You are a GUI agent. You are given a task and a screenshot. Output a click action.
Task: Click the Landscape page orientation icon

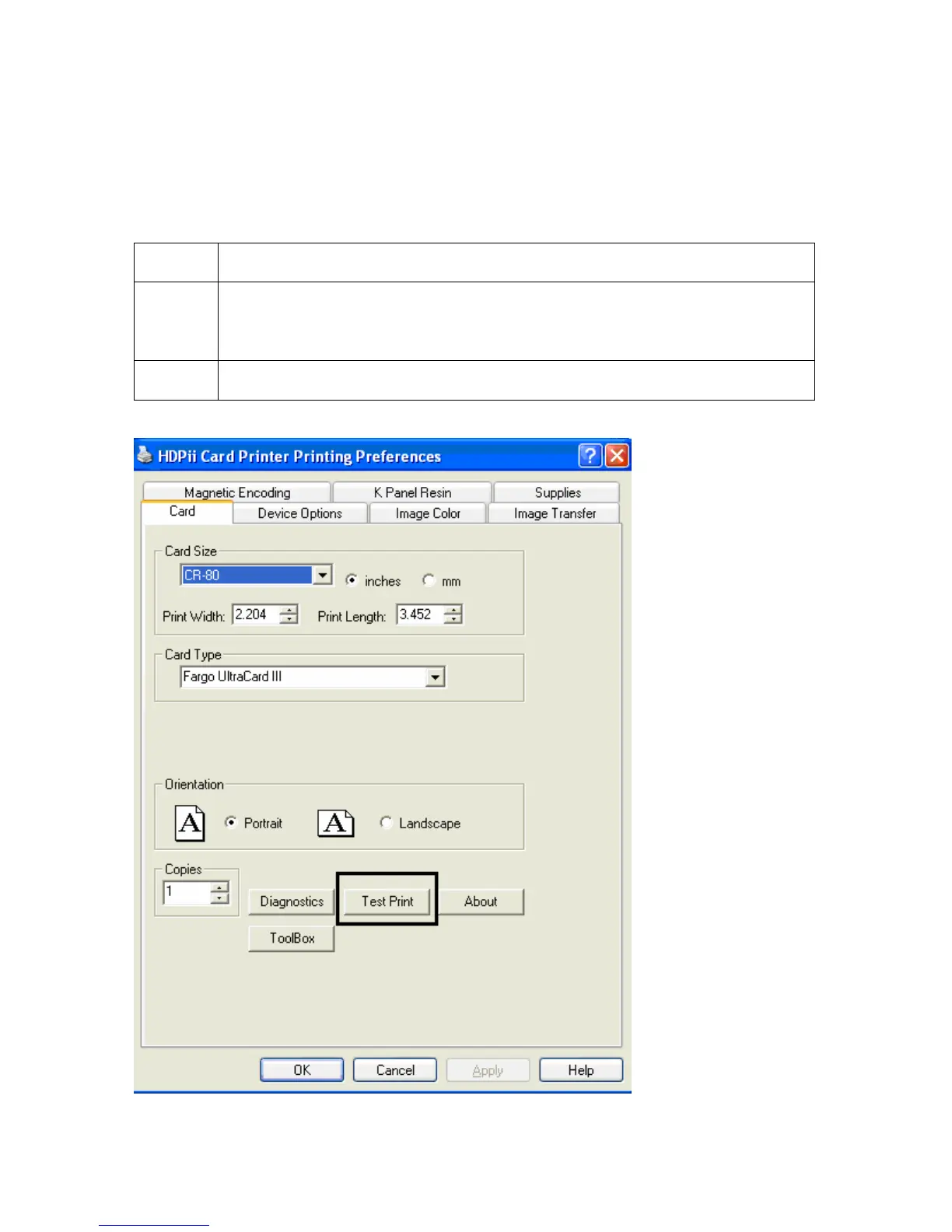coord(336,823)
